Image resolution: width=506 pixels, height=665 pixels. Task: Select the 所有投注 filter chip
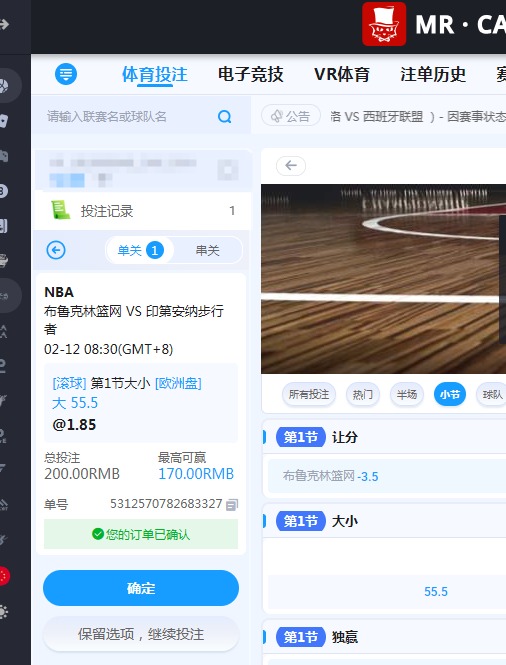point(309,394)
